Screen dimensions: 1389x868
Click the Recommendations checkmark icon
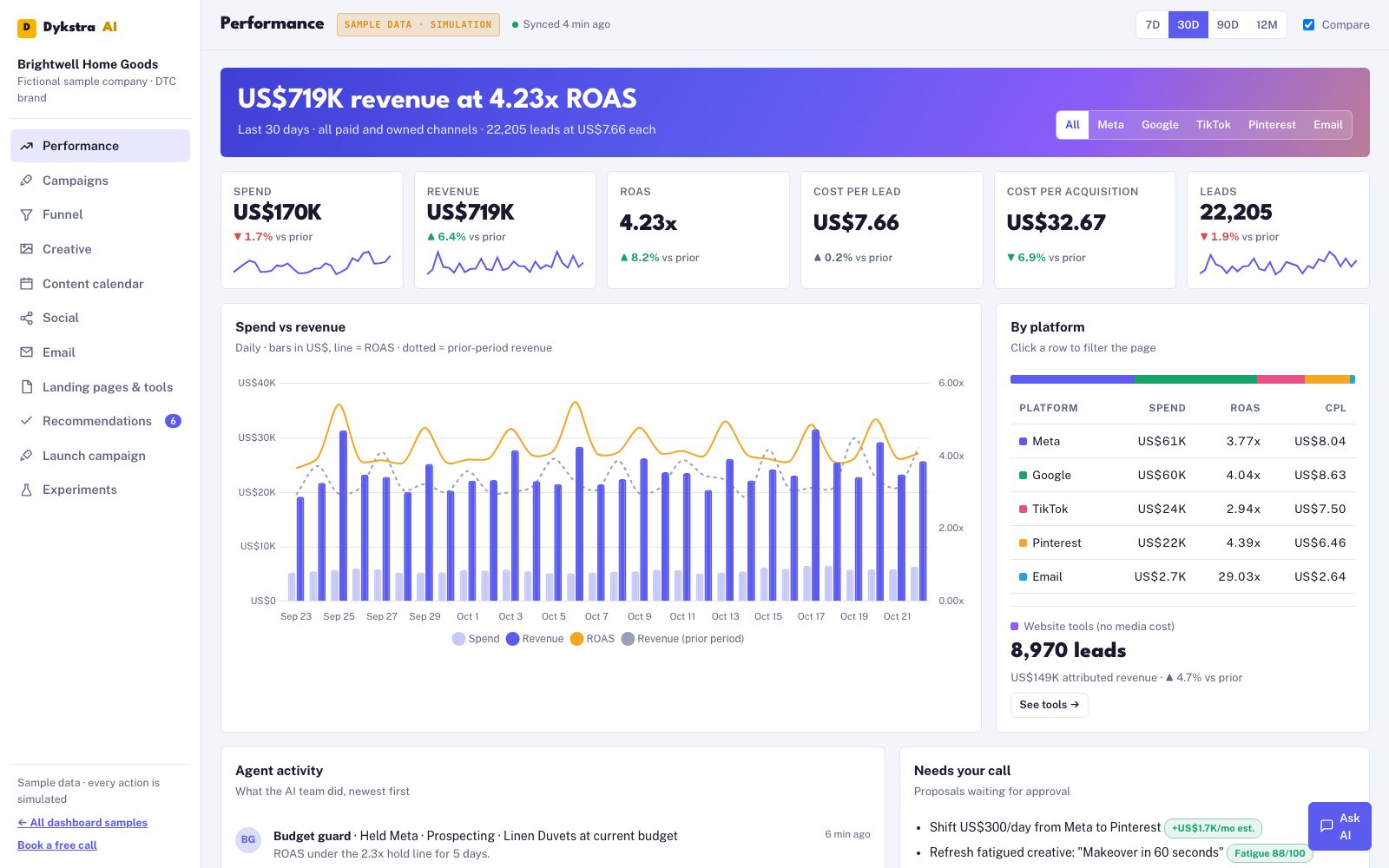tap(27, 421)
